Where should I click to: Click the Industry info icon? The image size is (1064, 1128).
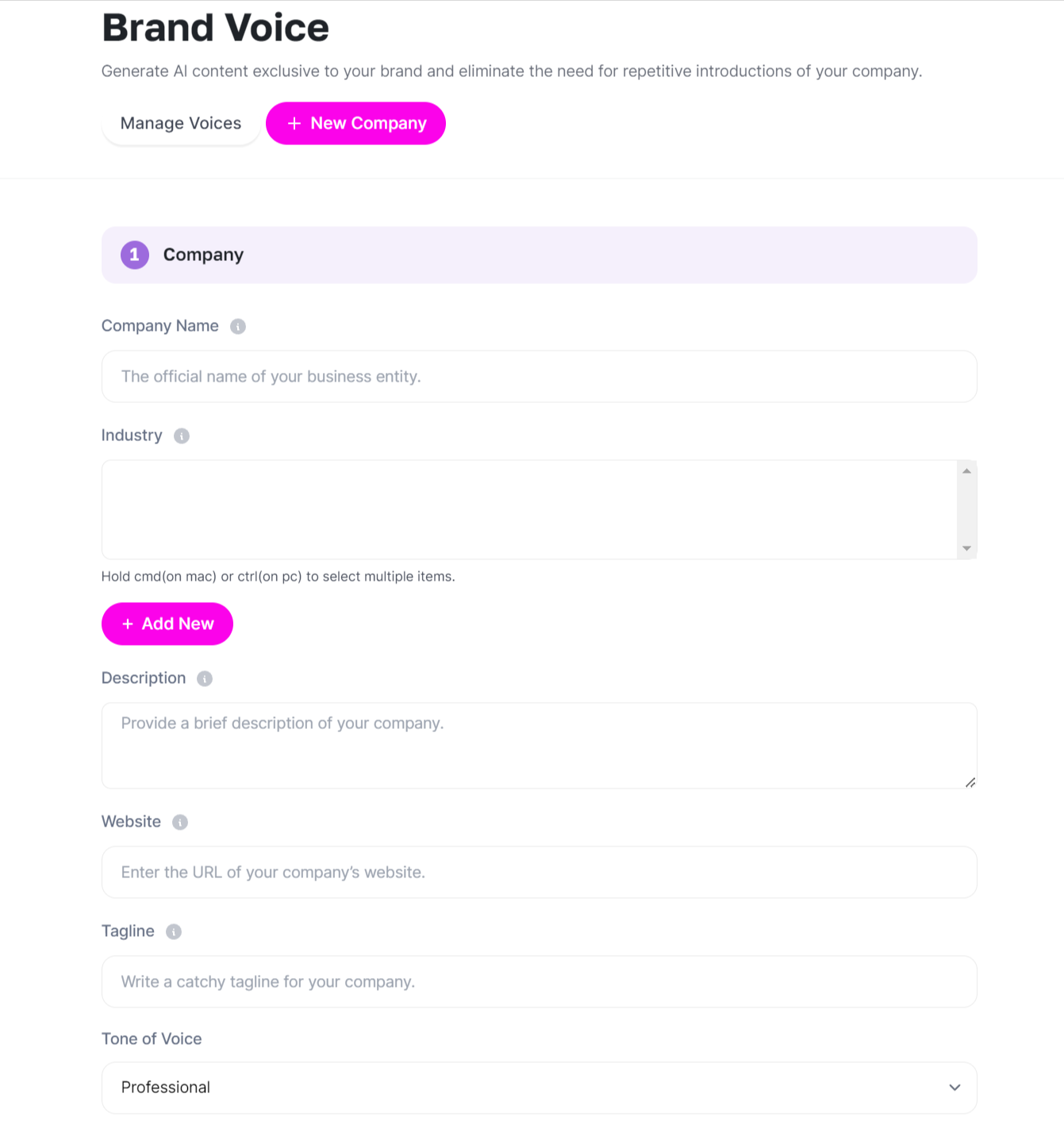click(182, 435)
